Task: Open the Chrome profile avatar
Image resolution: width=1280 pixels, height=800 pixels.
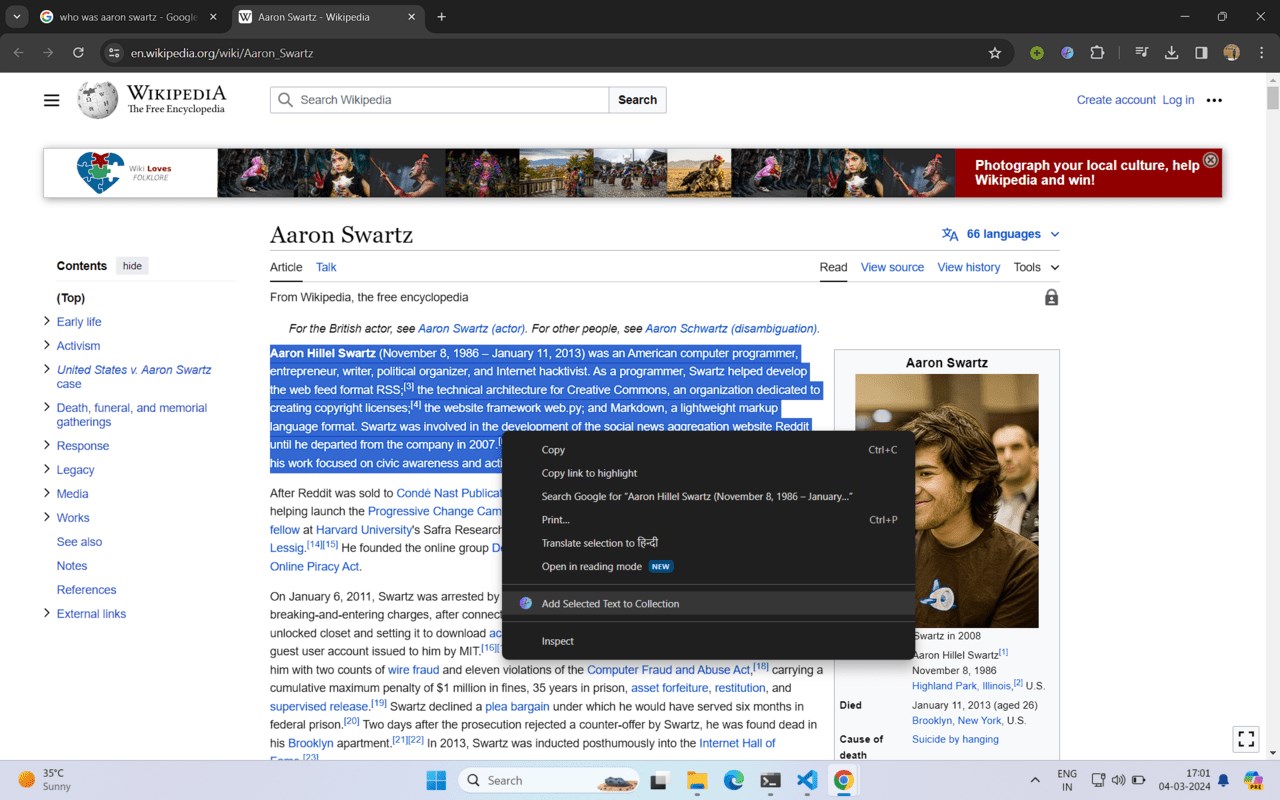Action: click(1231, 53)
